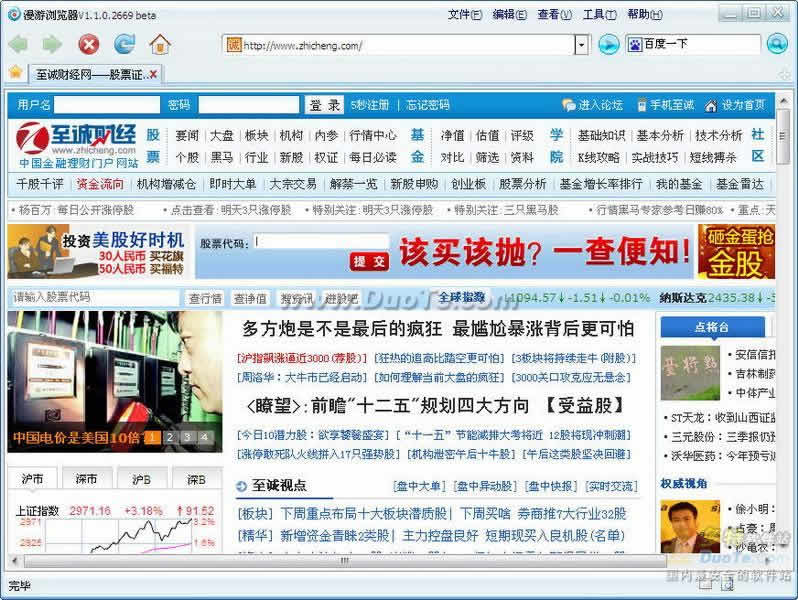Click the 创业板 link
The width and height of the screenshot is (798, 600).
(468, 184)
